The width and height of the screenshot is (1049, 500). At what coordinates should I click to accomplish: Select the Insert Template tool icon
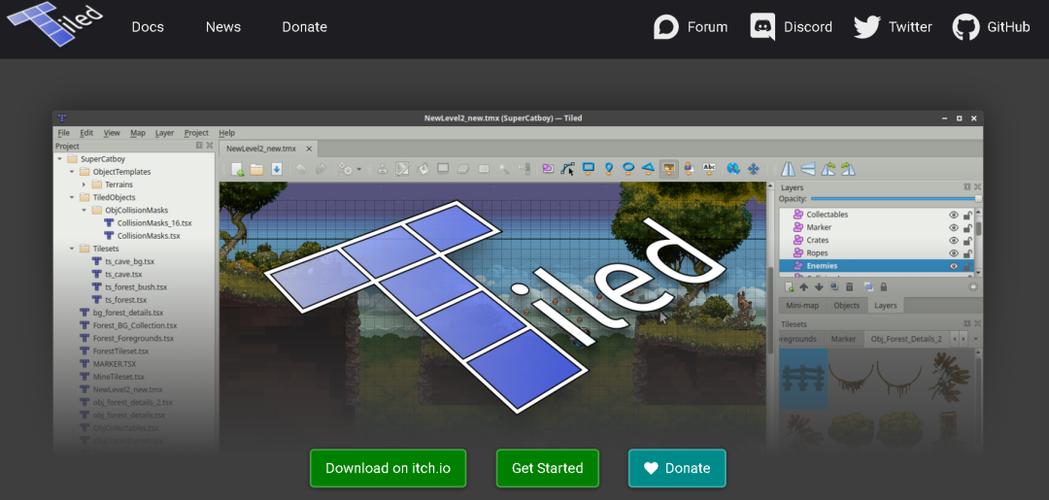point(688,169)
